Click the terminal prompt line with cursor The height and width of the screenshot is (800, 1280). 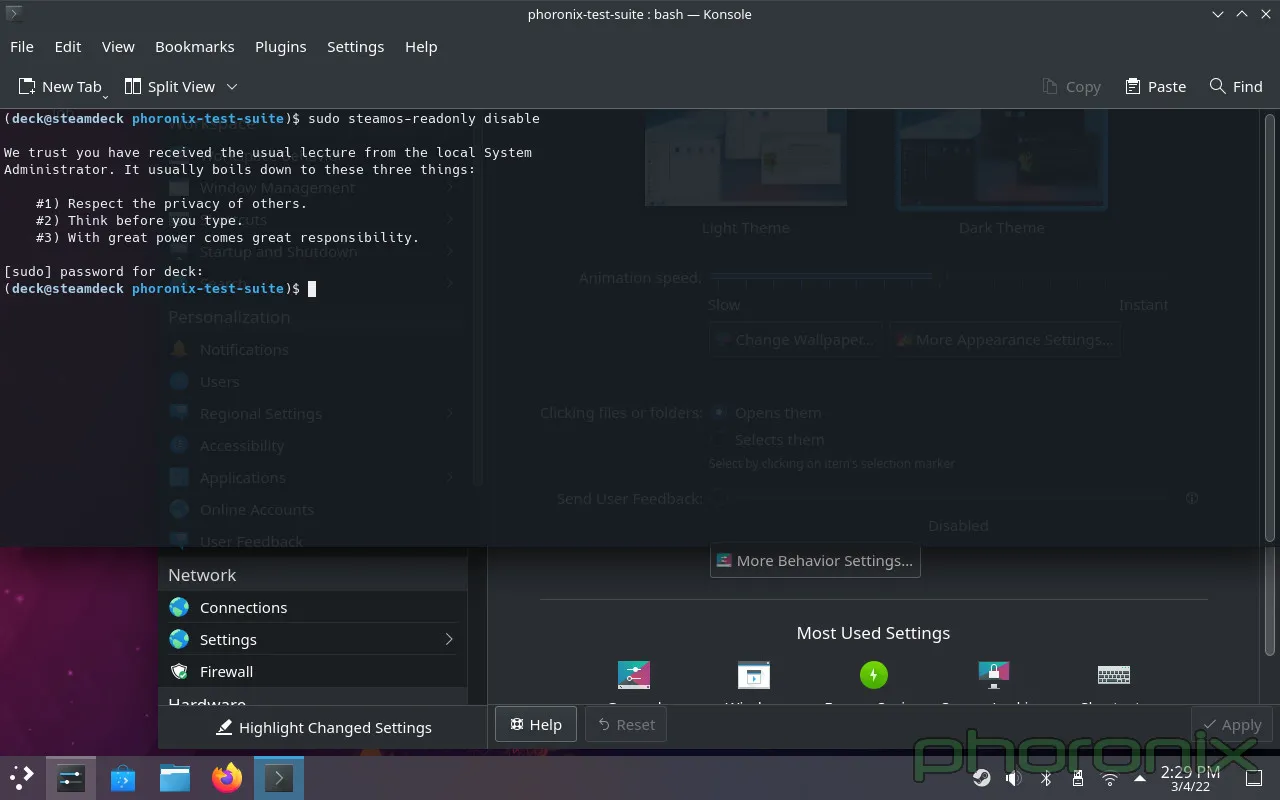[160, 288]
